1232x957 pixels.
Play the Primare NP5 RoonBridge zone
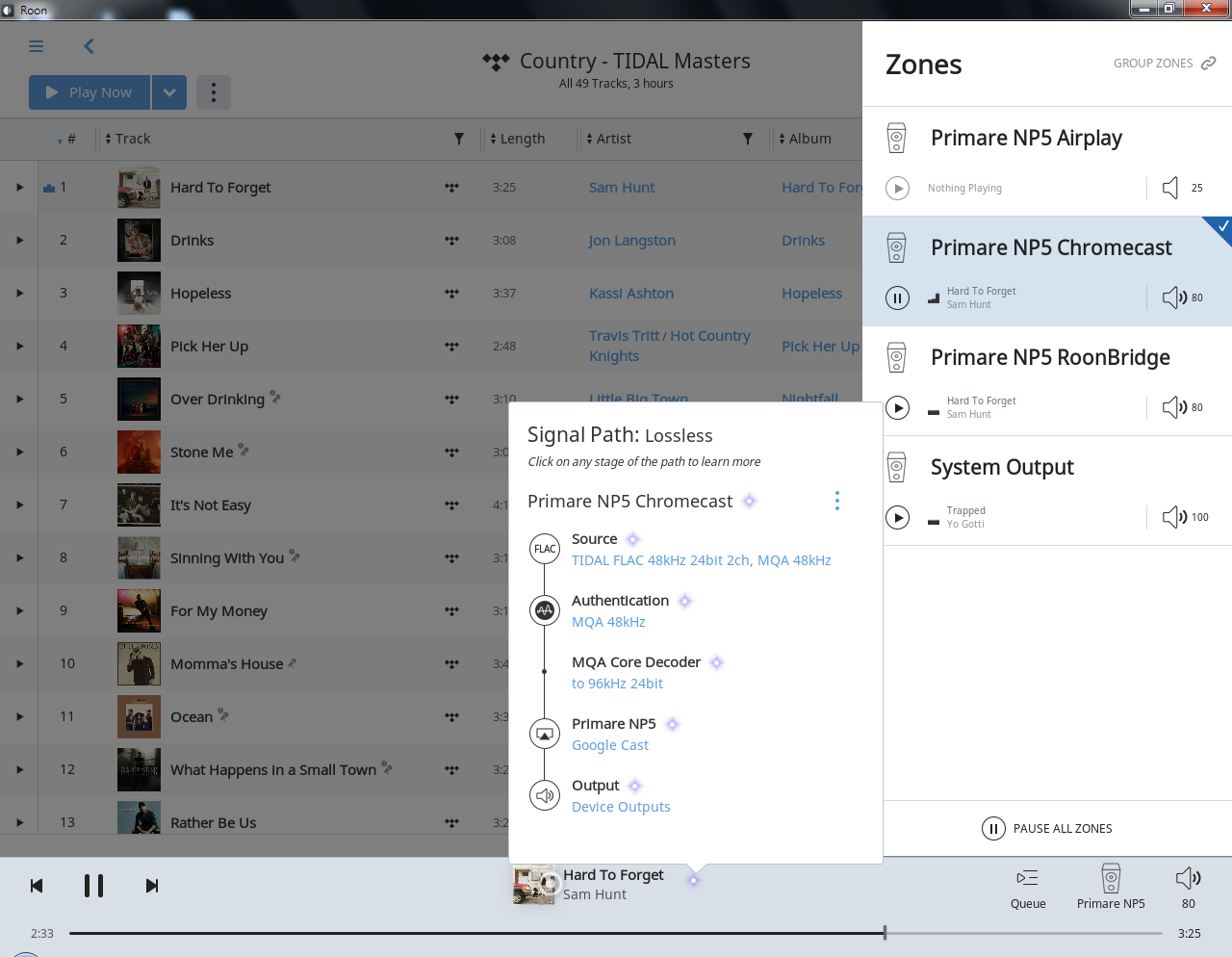point(897,408)
